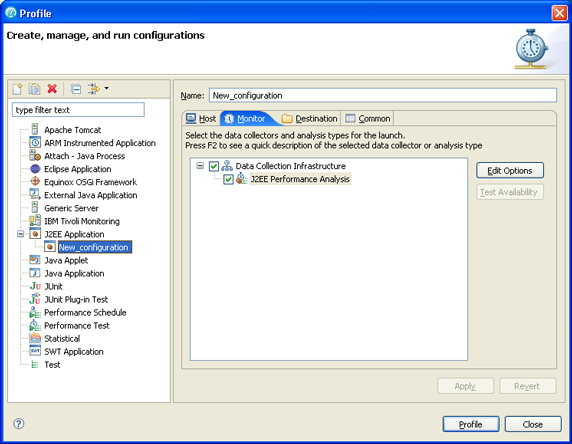The width and height of the screenshot is (572, 444).
Task: Click the Apache Tomcat icon in tree
Action: [35, 130]
